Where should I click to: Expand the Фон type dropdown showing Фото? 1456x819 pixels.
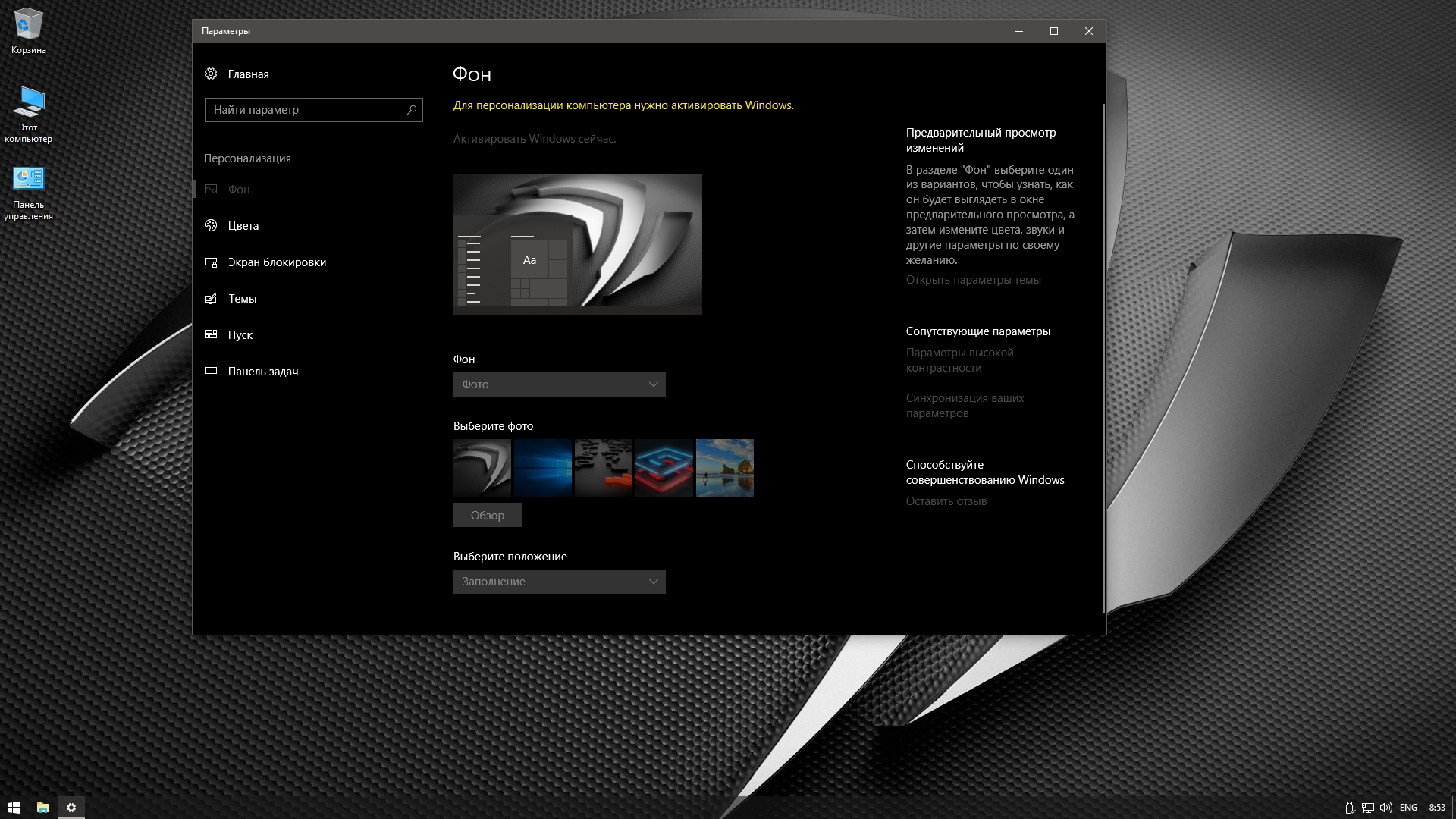[559, 384]
